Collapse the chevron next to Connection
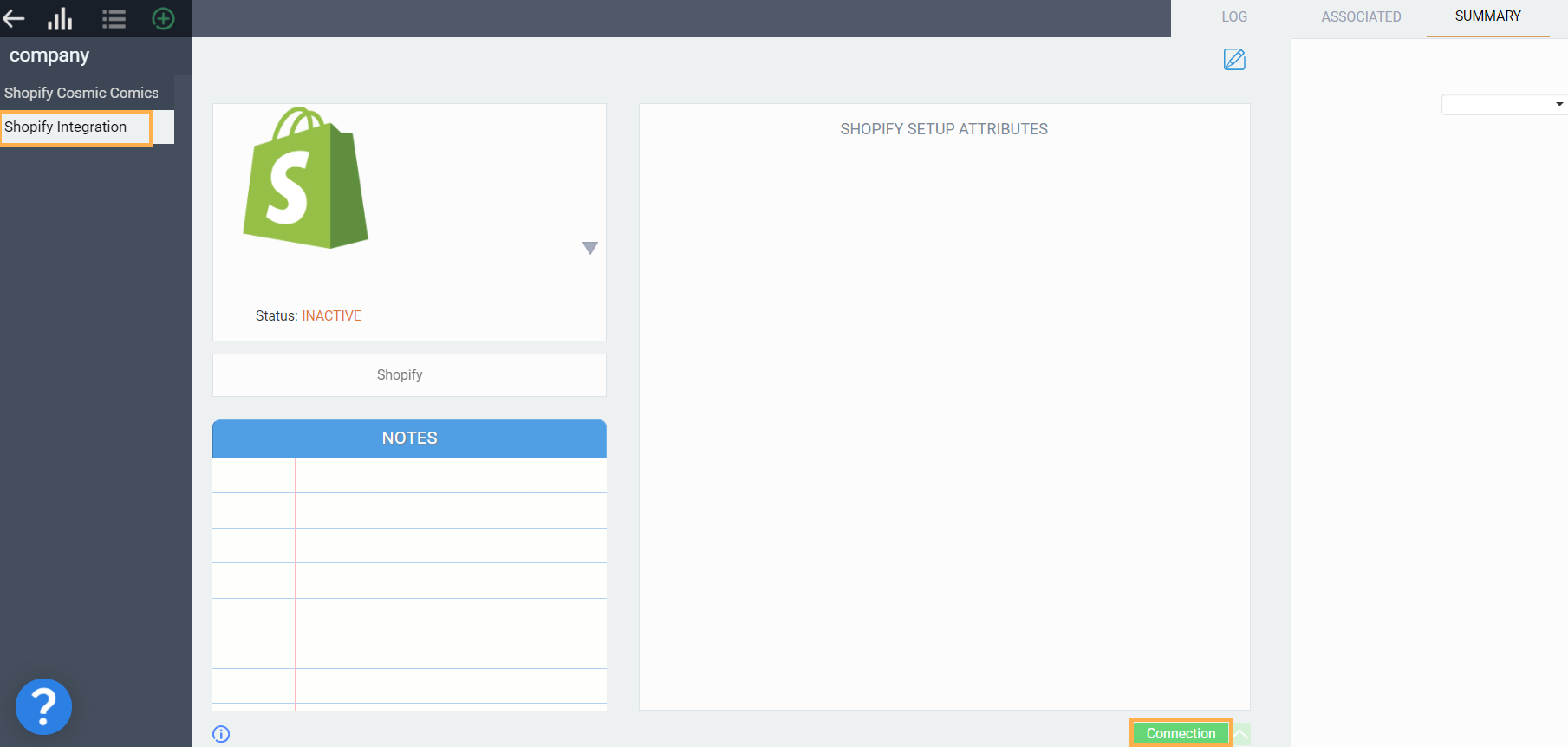The height and width of the screenshot is (747, 1568). pos(1241,734)
